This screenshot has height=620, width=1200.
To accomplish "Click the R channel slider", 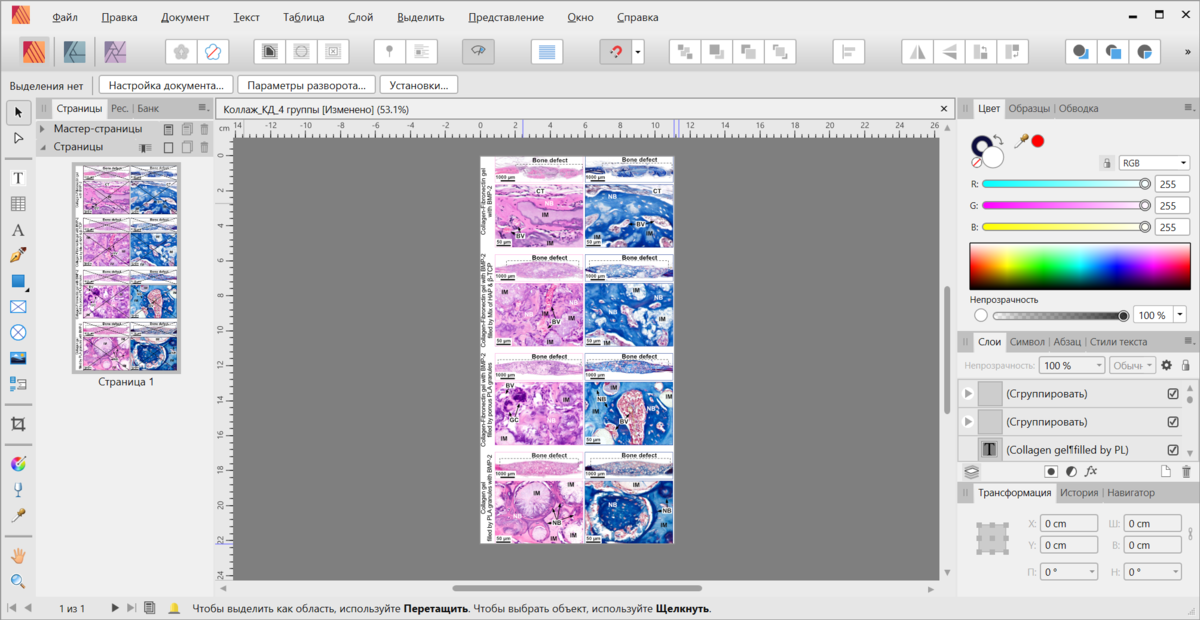I will pyautogui.click(x=1065, y=184).
